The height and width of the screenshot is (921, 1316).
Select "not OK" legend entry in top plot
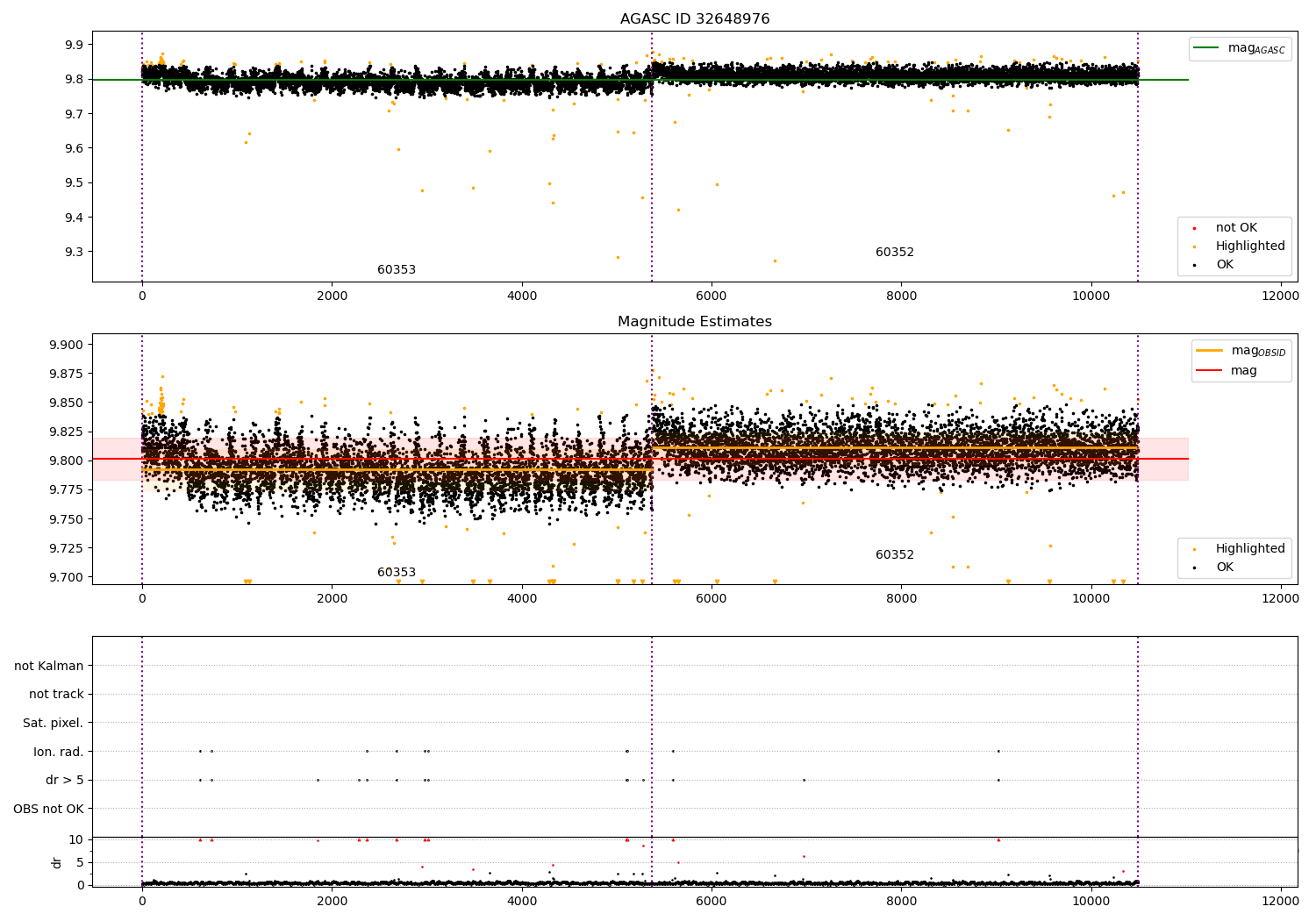1236,228
